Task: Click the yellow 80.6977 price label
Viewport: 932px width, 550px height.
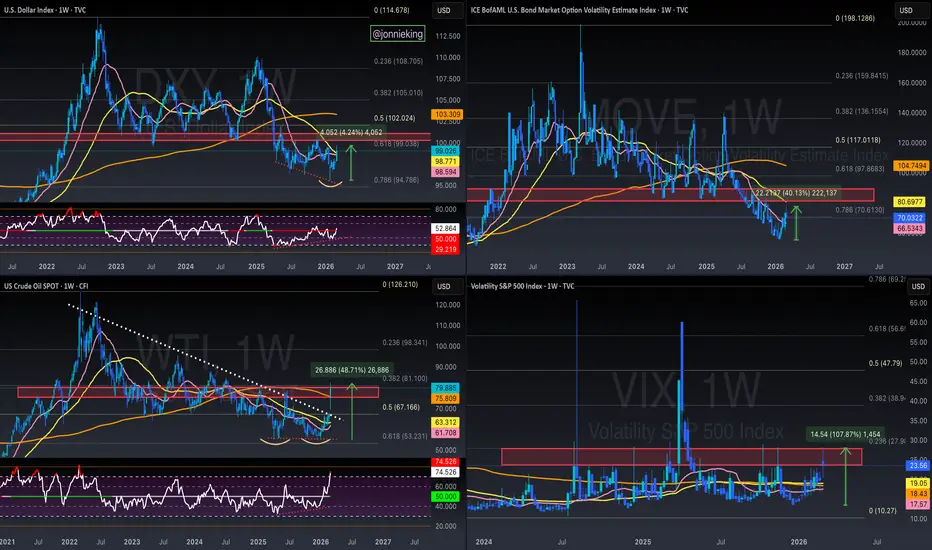Action: [910, 202]
